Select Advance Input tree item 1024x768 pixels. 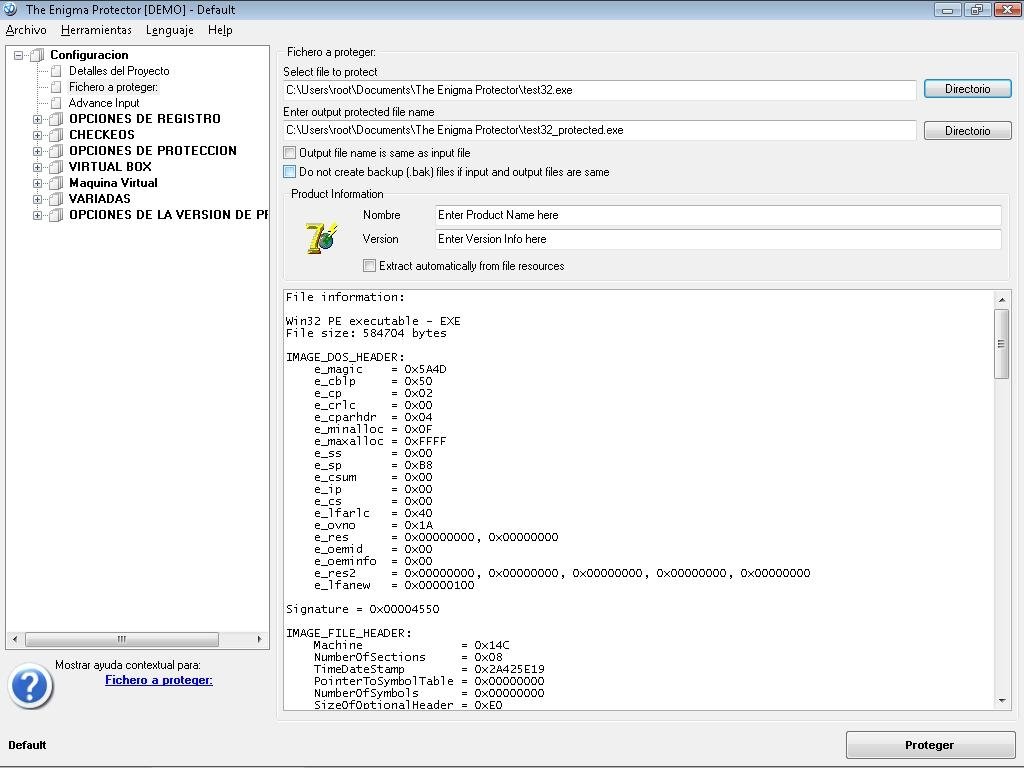click(x=104, y=103)
